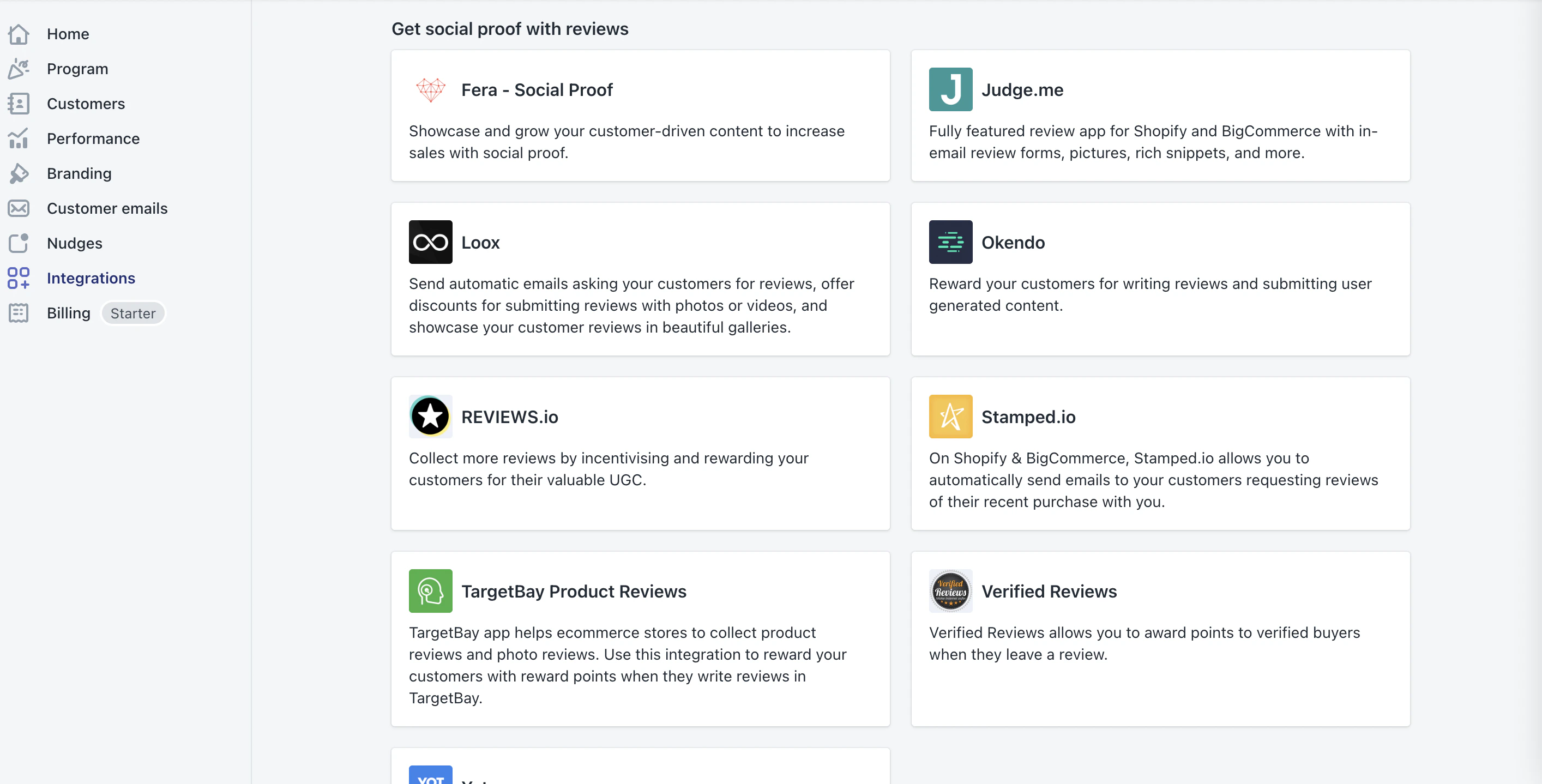Click the Customer emails envelope icon

coord(19,208)
